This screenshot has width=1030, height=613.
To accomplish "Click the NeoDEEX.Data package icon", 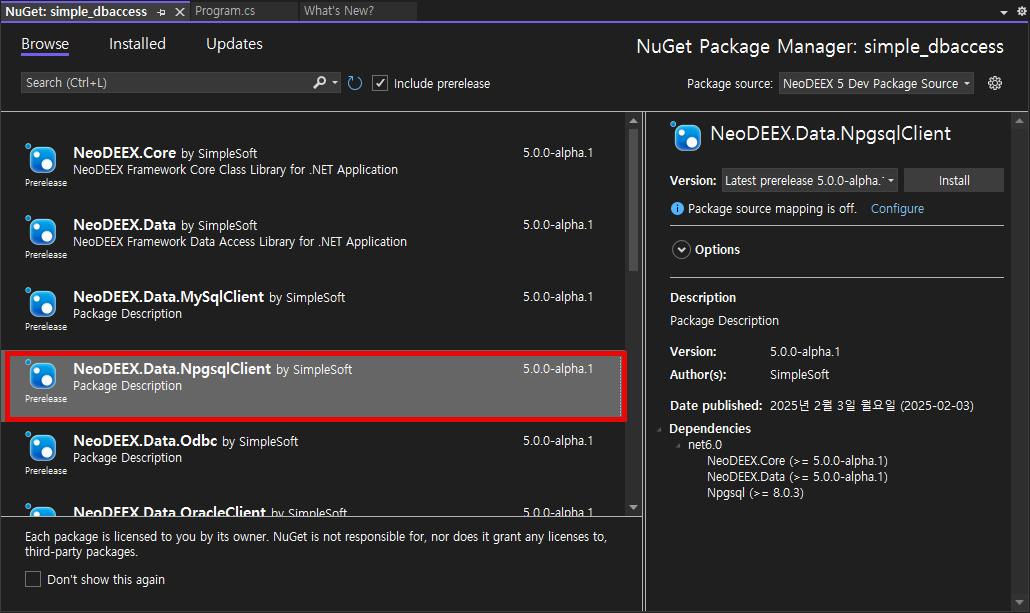I will [42, 231].
